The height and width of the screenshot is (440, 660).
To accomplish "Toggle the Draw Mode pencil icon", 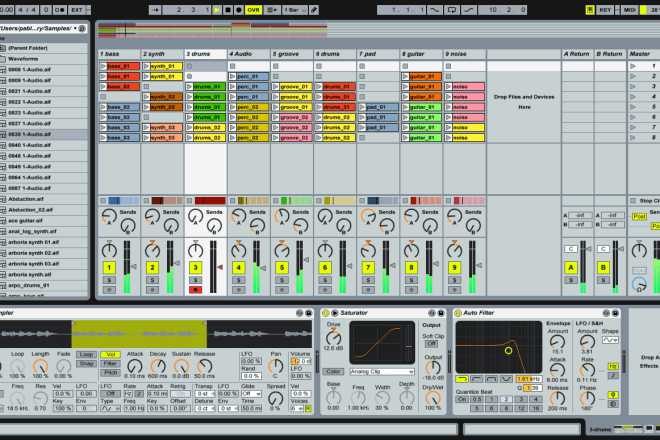I will (x=314, y=10).
